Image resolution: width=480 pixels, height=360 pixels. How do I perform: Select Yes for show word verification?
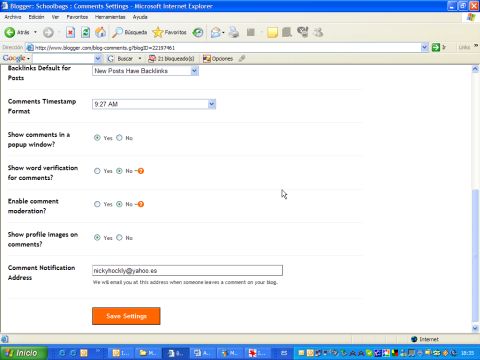pyautogui.click(x=97, y=171)
